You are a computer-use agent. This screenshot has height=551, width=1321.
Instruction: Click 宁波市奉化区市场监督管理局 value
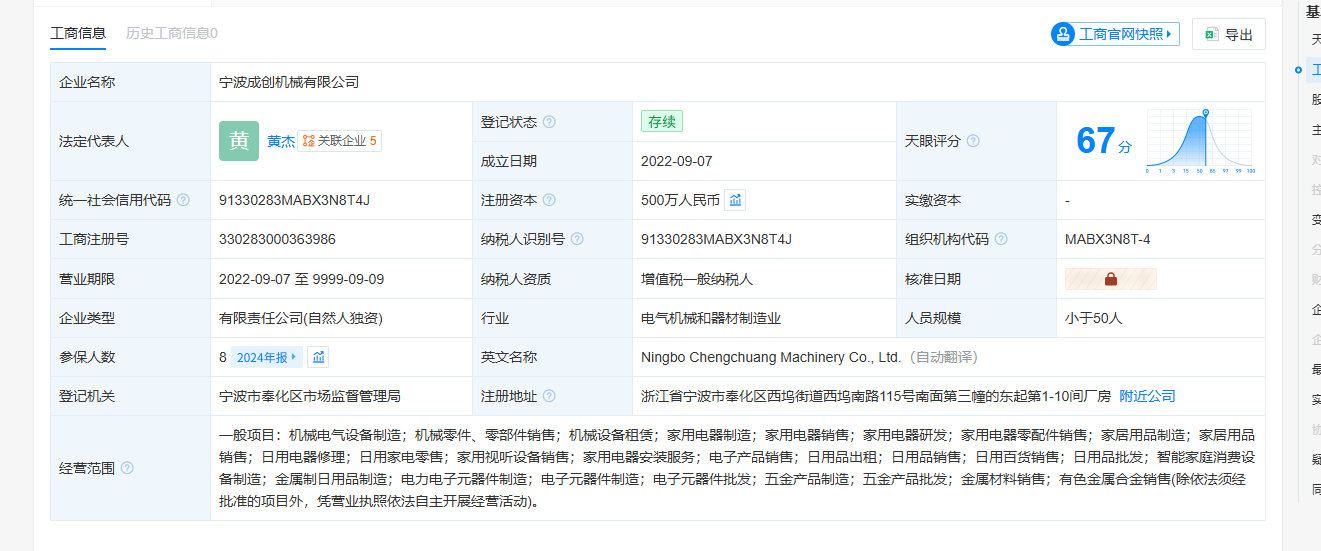pos(310,396)
